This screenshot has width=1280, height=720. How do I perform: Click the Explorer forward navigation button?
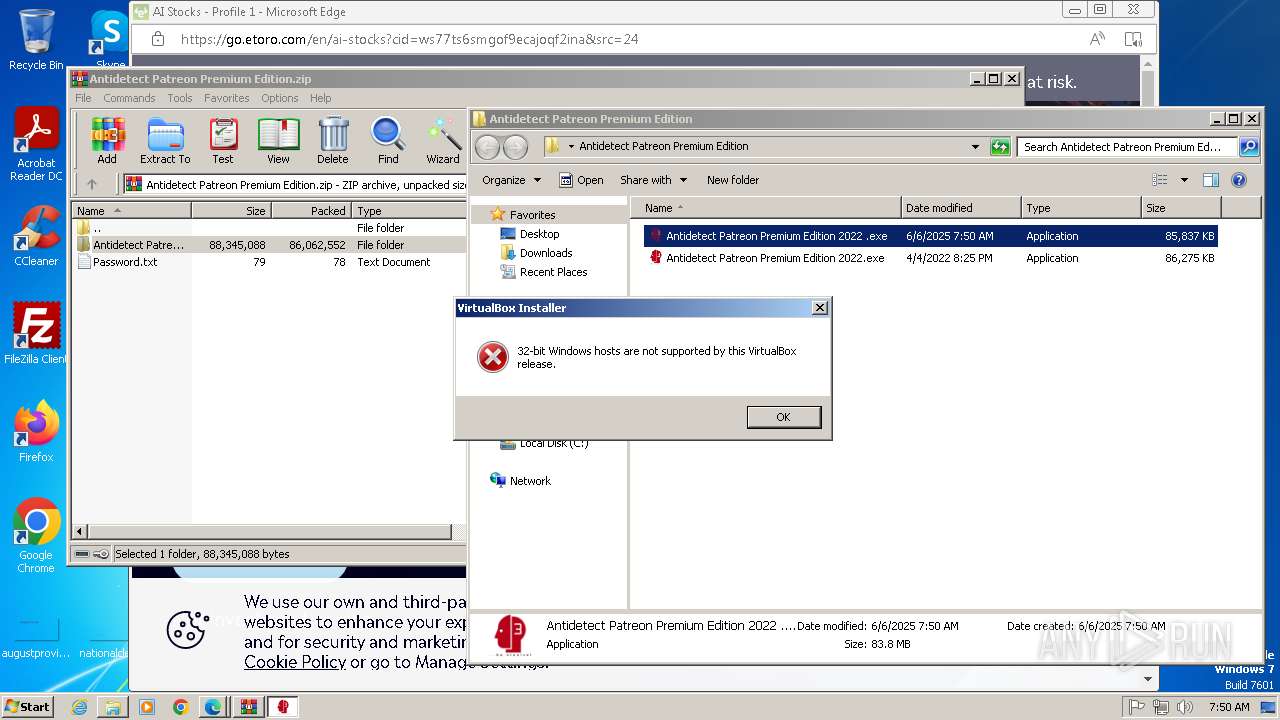515,147
